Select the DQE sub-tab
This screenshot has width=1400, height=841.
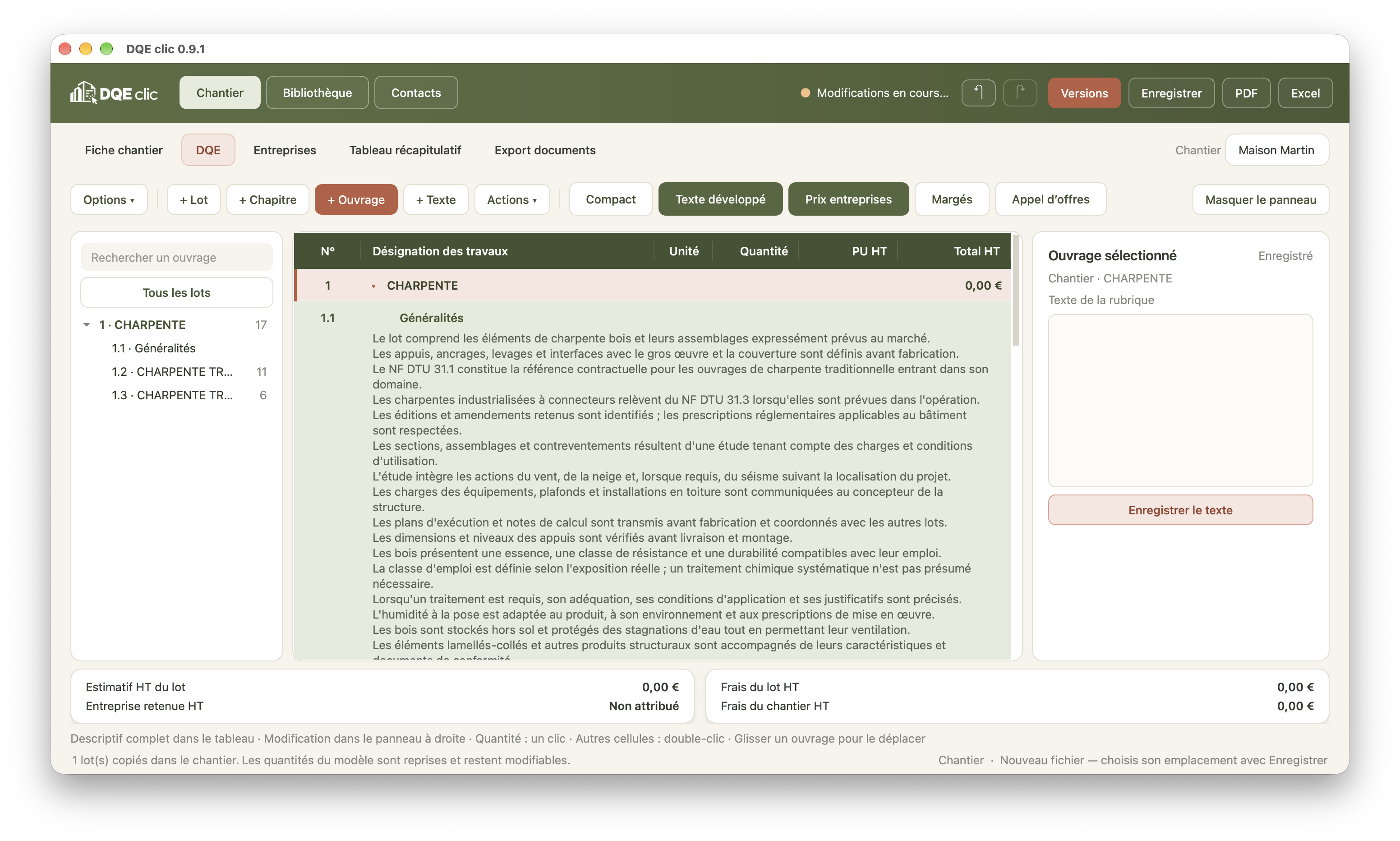coord(208,150)
